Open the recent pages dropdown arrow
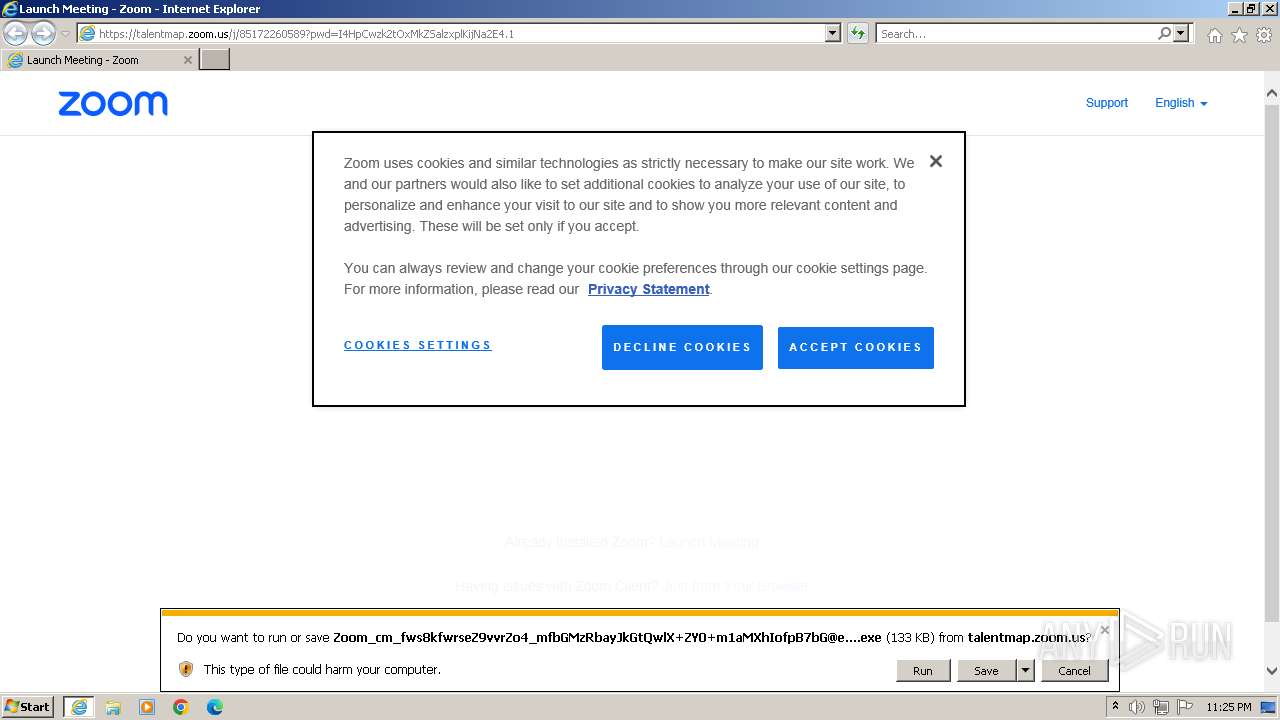This screenshot has width=1280, height=720. 65,34
